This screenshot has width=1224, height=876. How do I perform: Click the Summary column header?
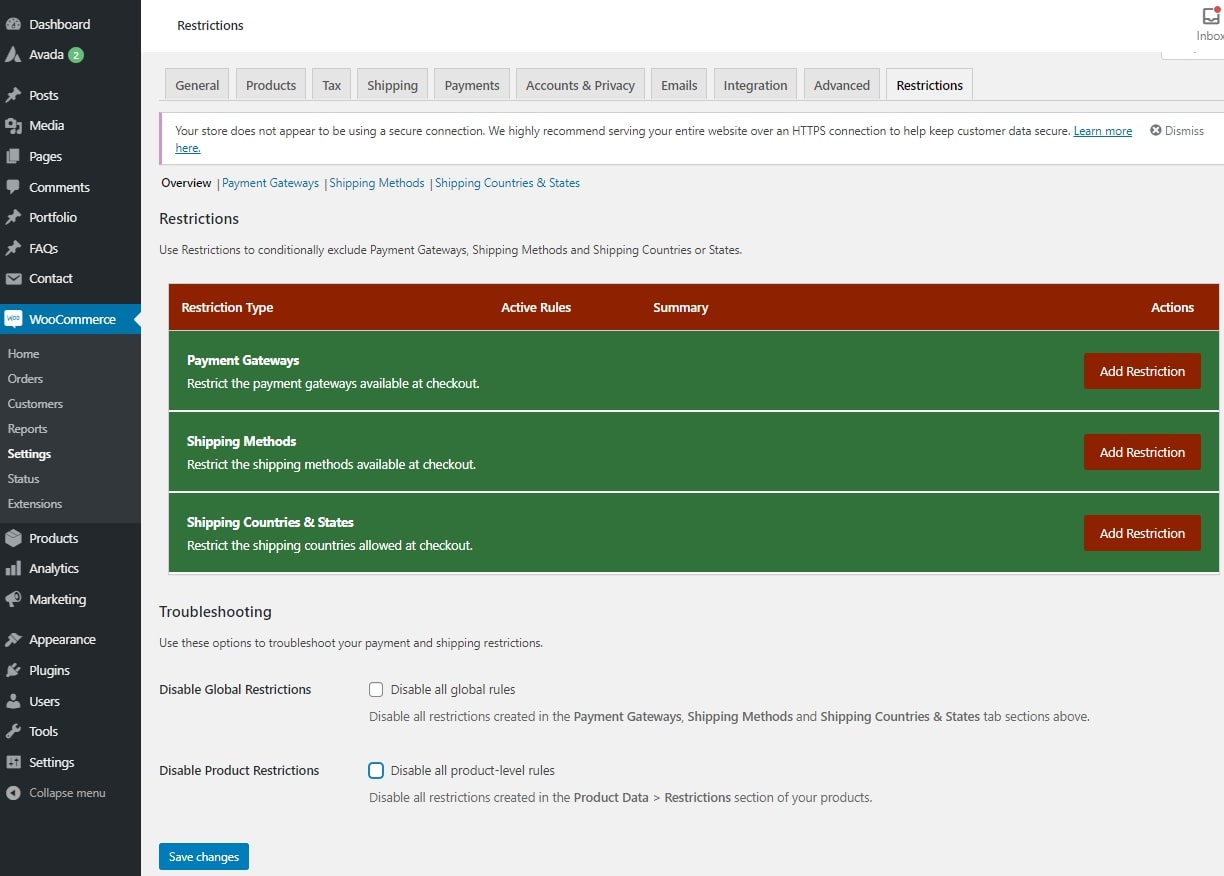[680, 308]
